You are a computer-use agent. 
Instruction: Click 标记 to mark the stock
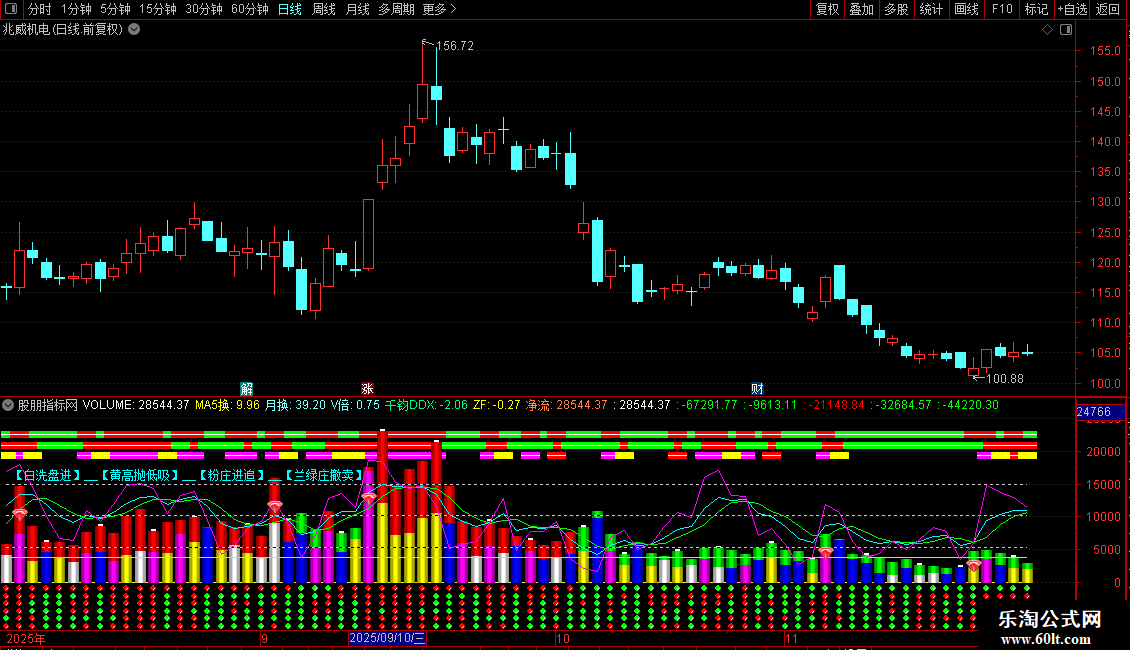click(x=1036, y=9)
